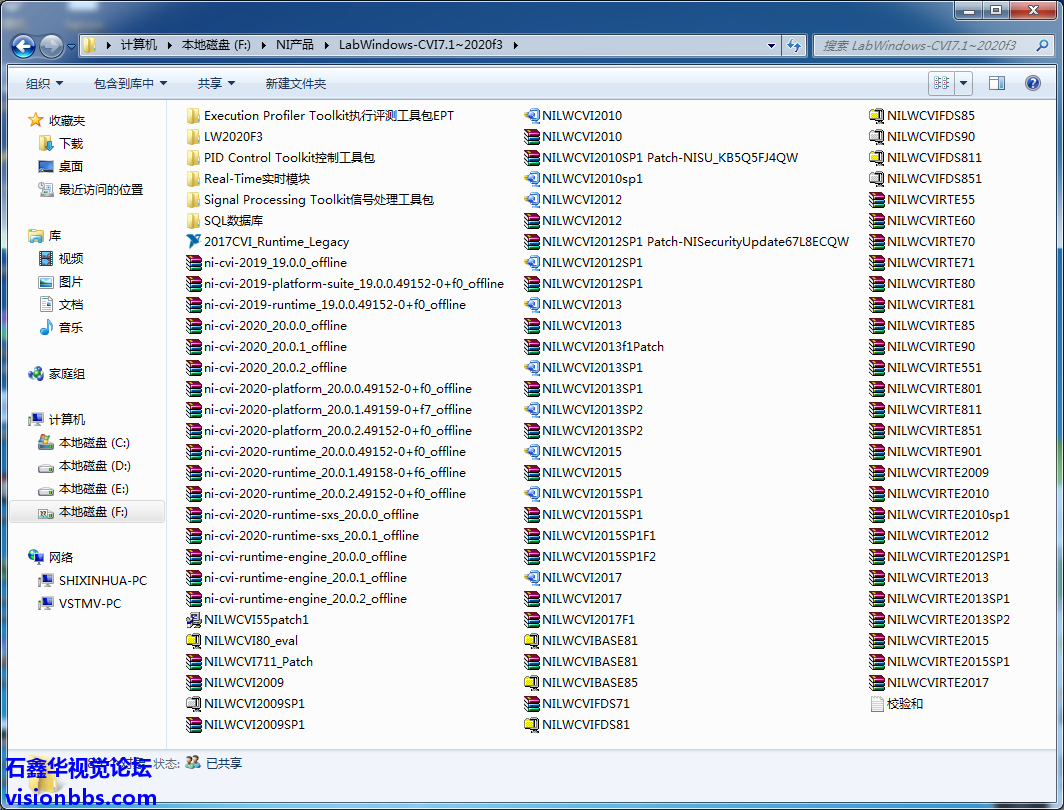1064x810 pixels.
Task: Expand the 包含到库中 dropdown
Action: (130, 84)
